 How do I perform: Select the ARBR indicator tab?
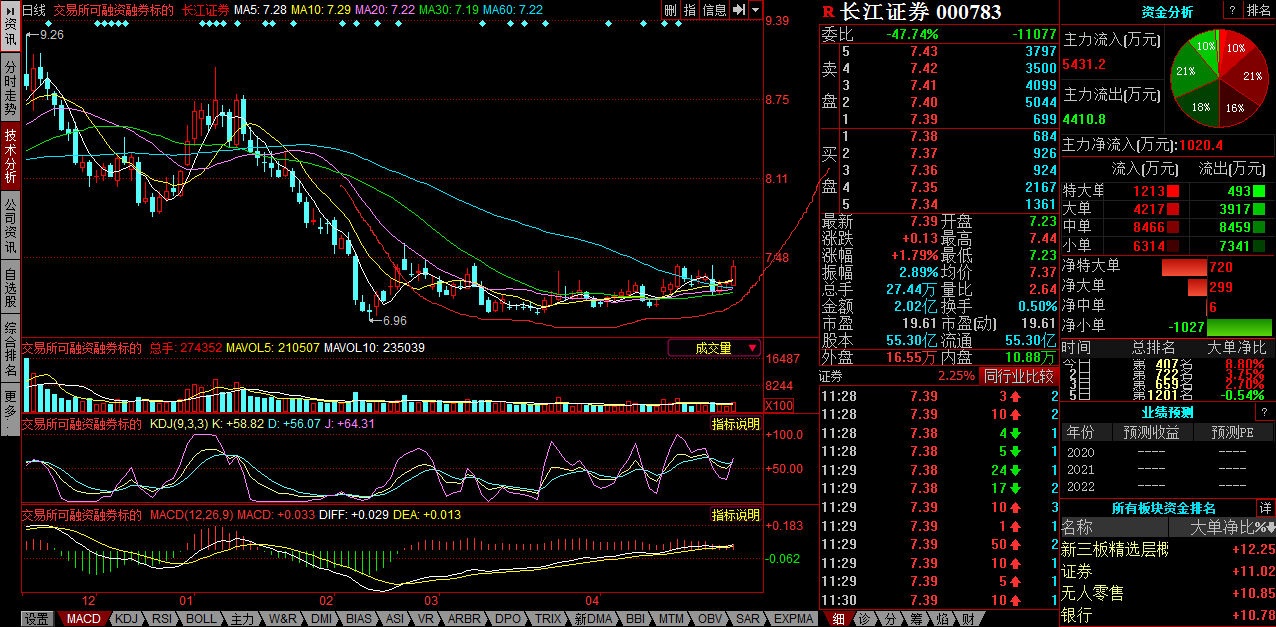(x=464, y=619)
